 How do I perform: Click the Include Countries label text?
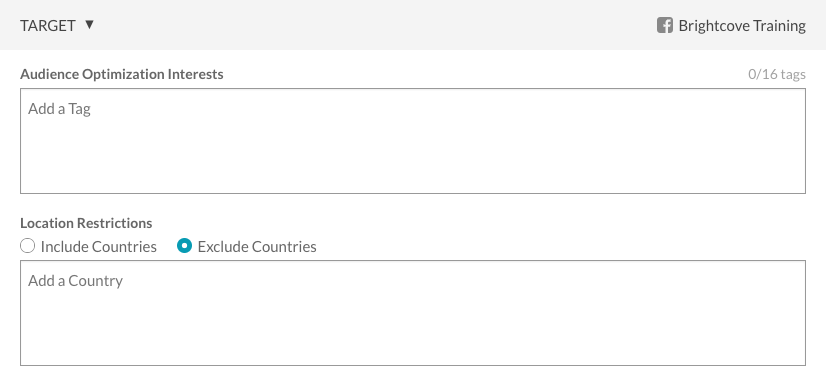tap(99, 247)
